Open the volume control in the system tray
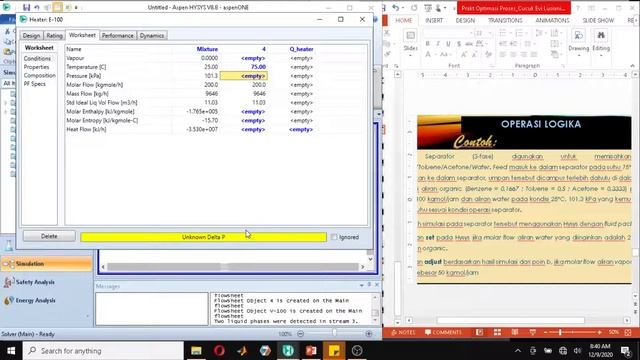The image size is (640, 360). [x=577, y=351]
